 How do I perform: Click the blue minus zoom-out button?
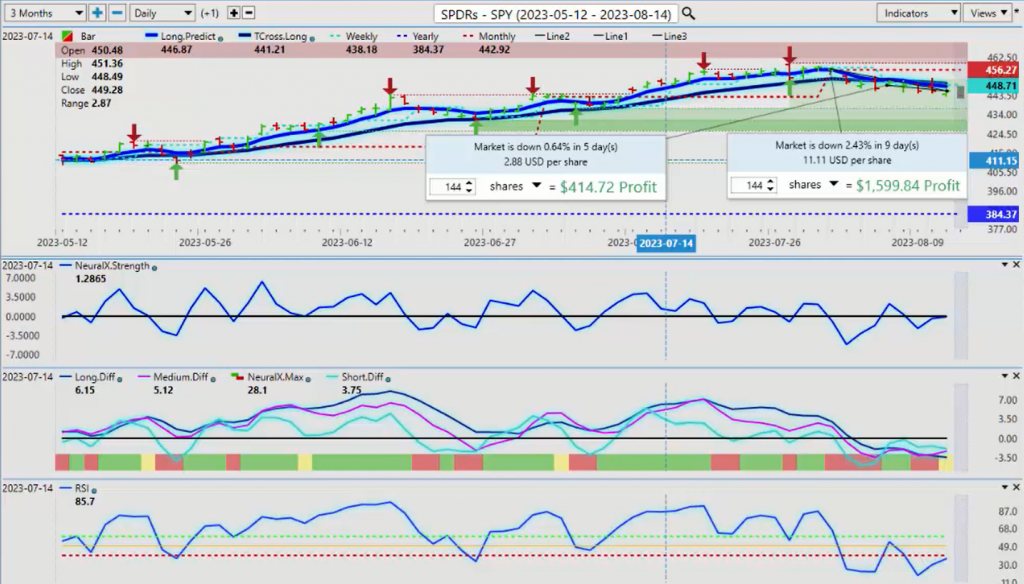(117, 13)
